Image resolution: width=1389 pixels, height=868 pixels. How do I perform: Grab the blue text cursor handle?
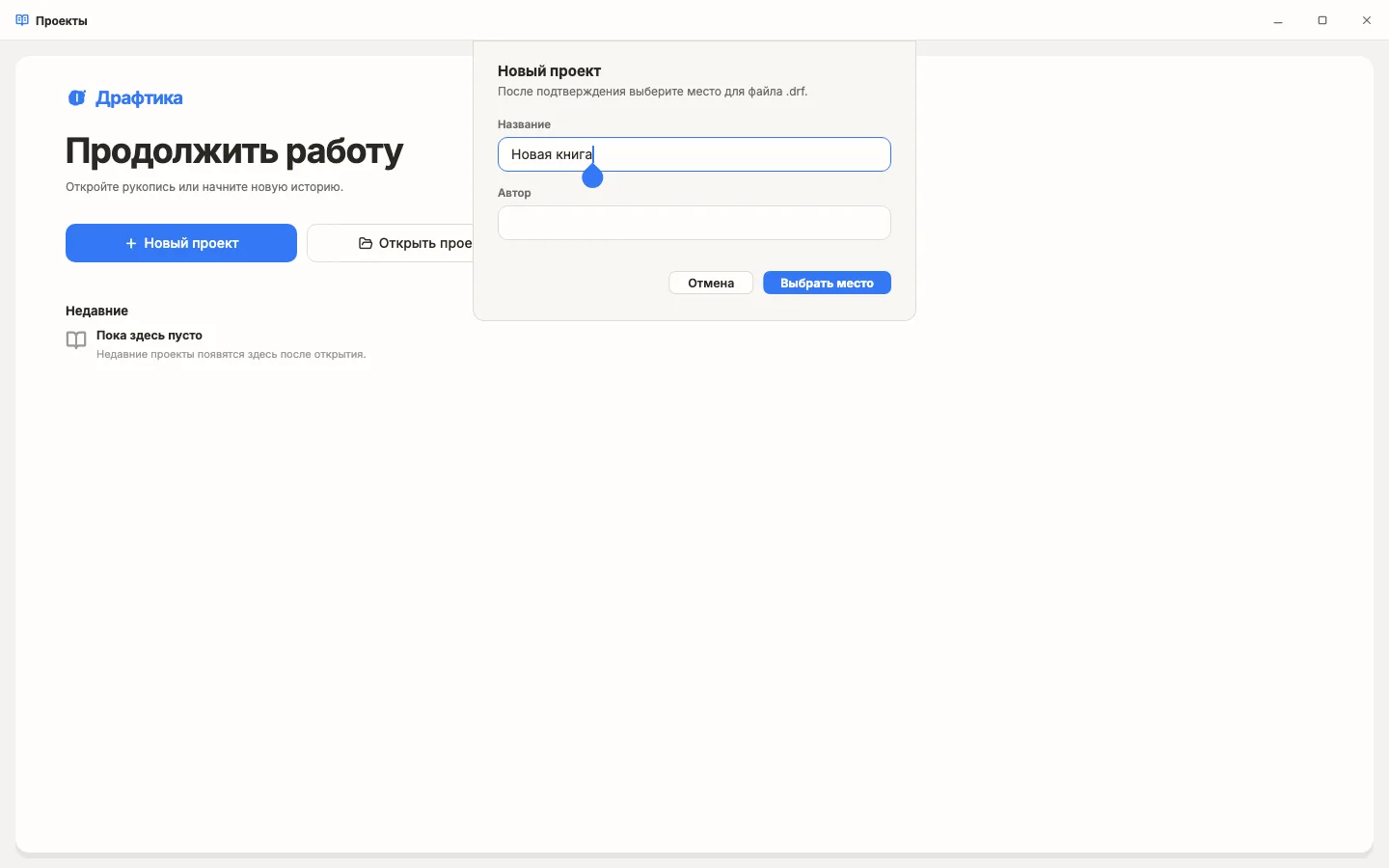click(x=593, y=176)
